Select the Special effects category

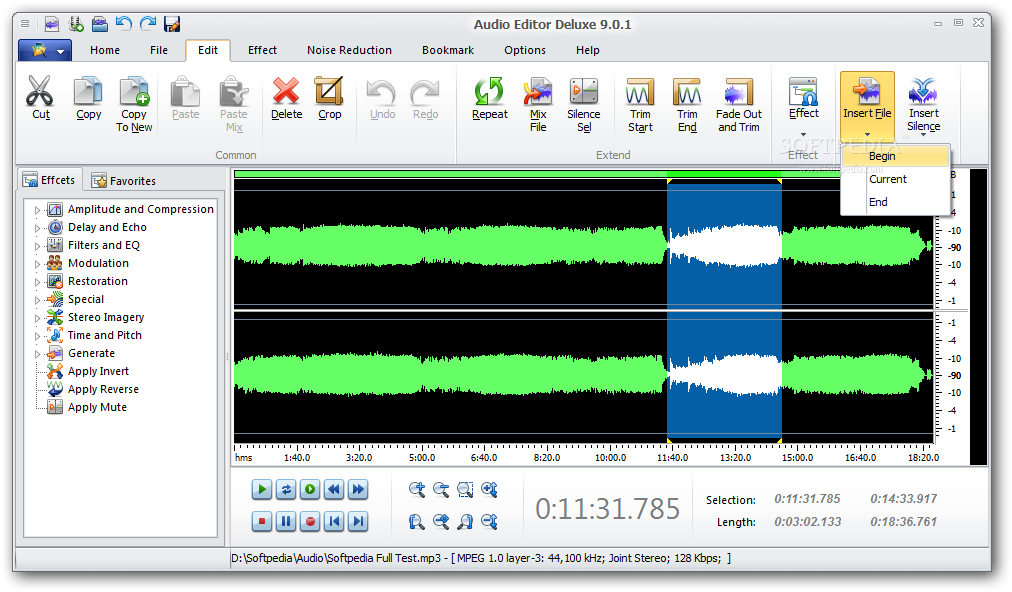[86, 300]
